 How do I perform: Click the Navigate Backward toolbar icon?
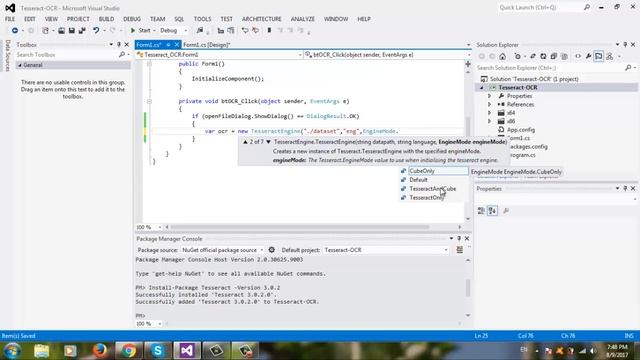(15, 31)
